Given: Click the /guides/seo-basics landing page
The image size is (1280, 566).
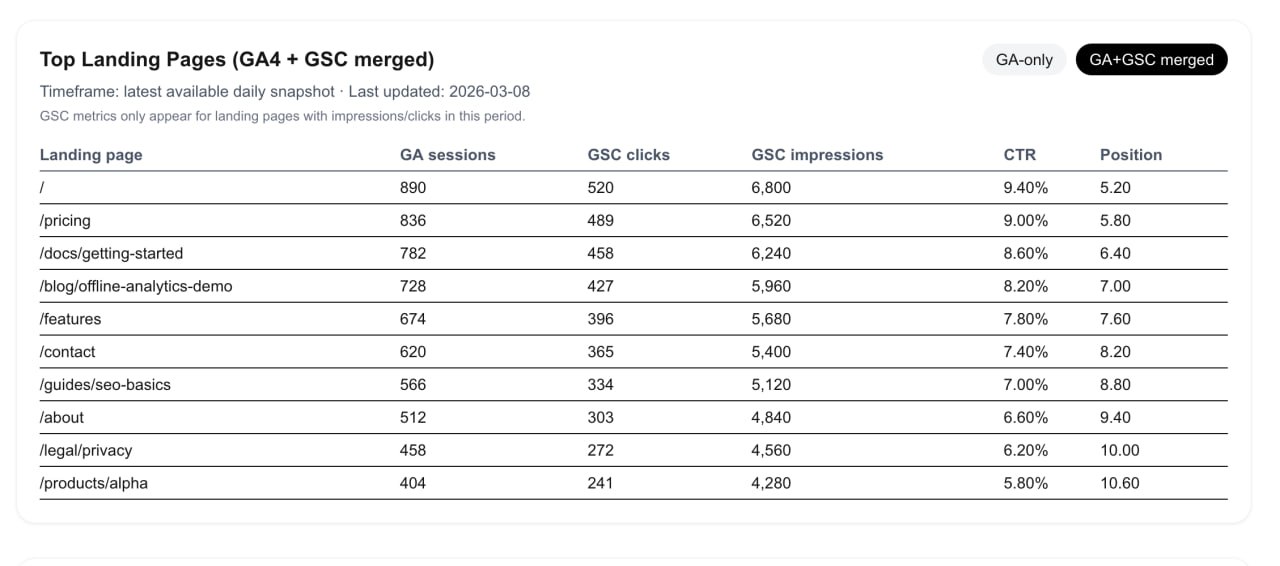Looking at the screenshot, I should click(x=105, y=385).
